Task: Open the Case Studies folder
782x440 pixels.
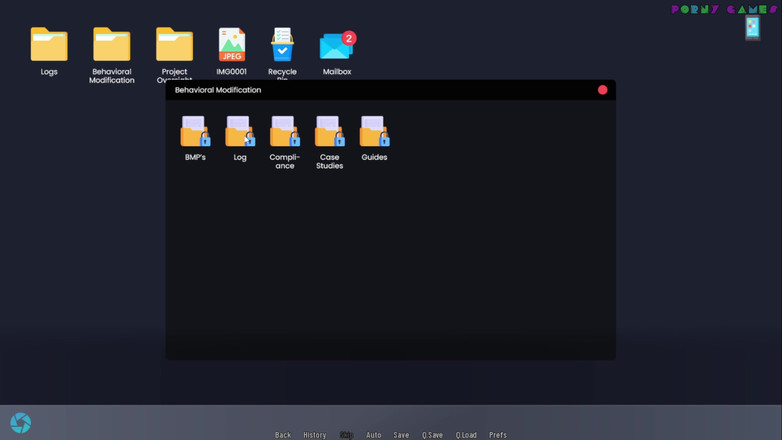Action: 330,133
